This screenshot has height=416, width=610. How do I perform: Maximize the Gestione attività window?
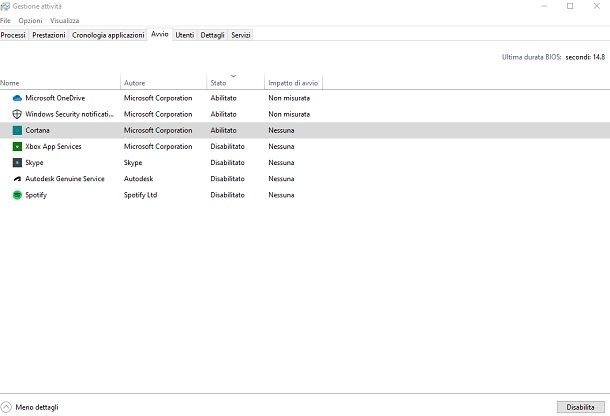570,6
